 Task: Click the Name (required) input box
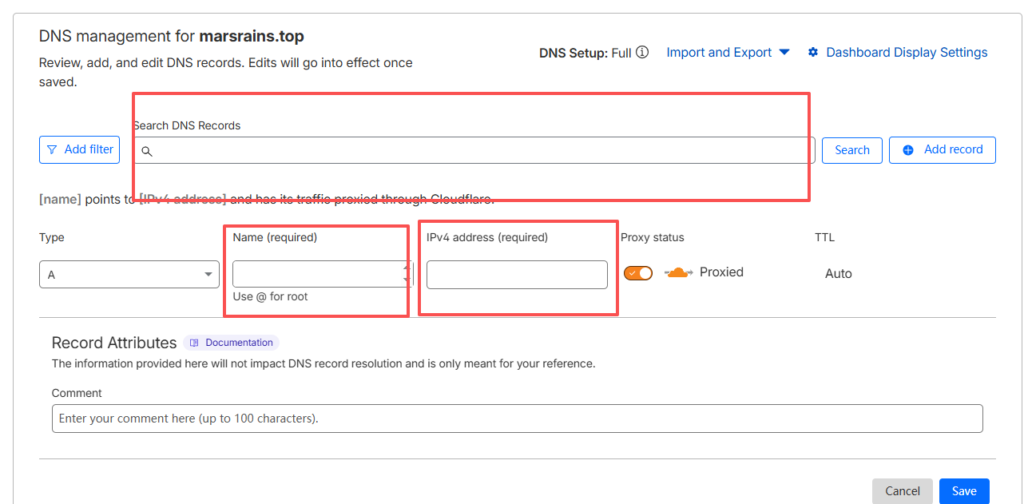click(315, 274)
